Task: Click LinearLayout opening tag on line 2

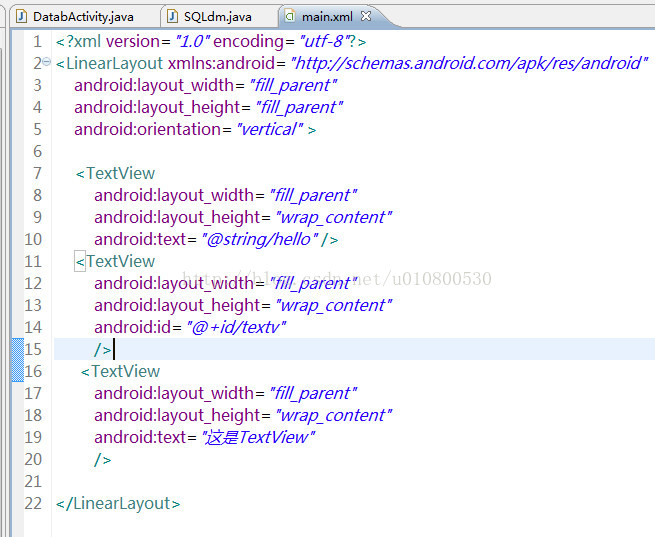Action: (109, 63)
